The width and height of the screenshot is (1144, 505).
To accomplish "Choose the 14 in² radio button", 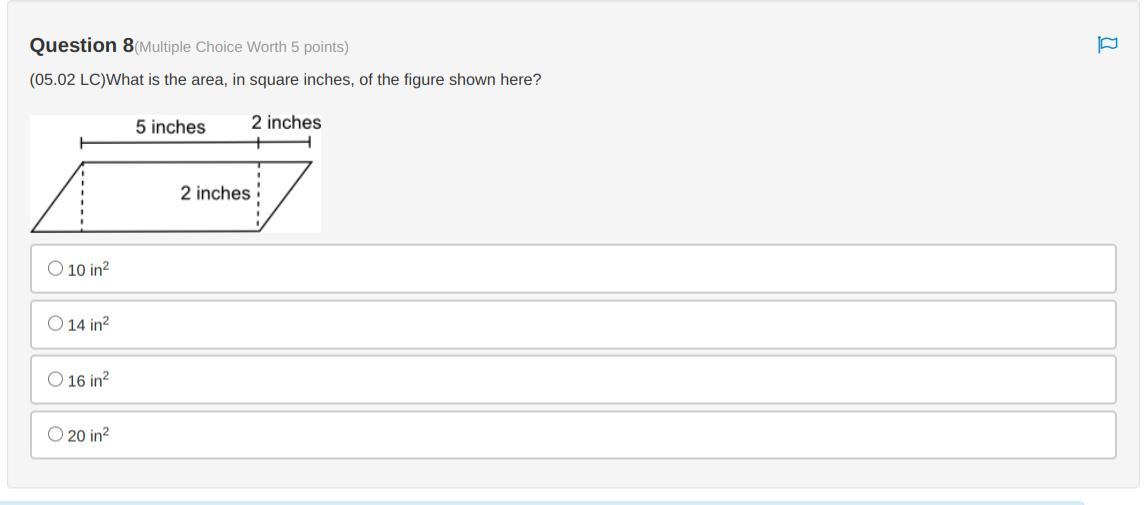I will click(55, 323).
